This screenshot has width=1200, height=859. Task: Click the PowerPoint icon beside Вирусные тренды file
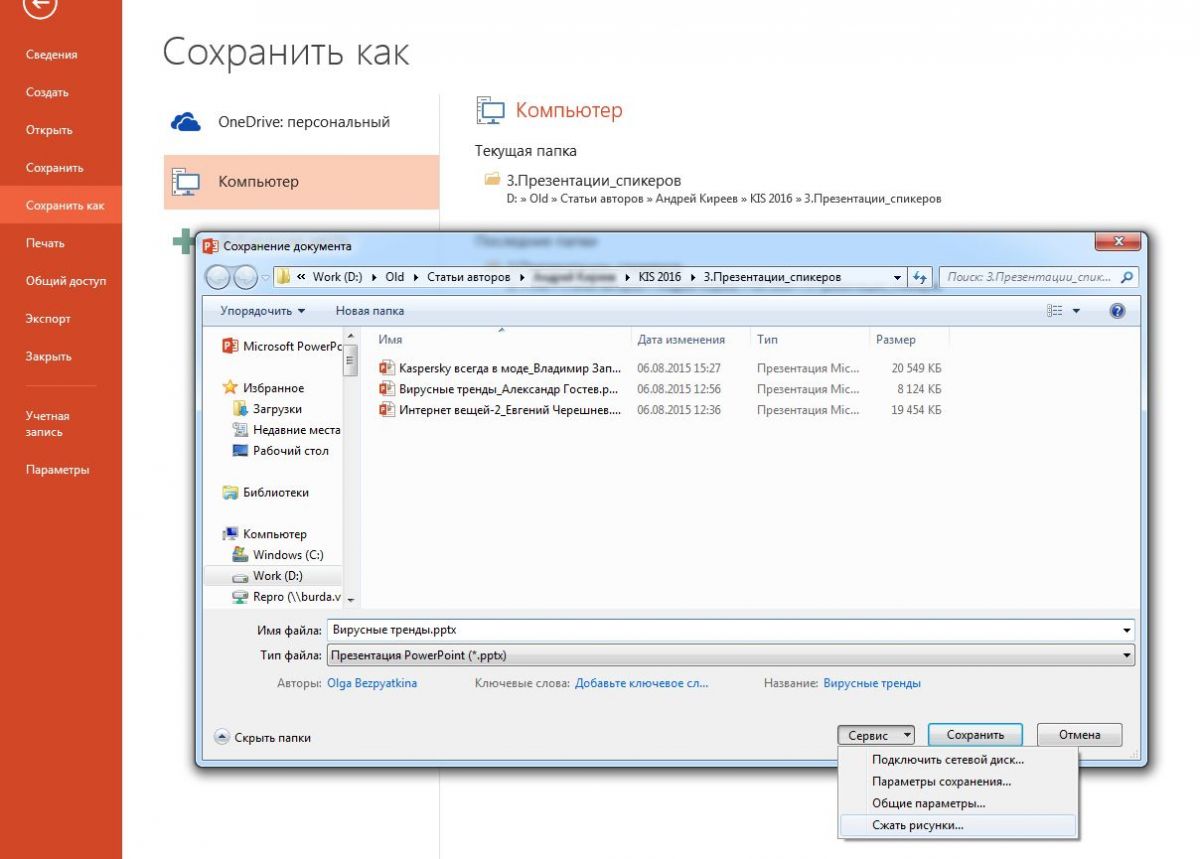[x=387, y=389]
